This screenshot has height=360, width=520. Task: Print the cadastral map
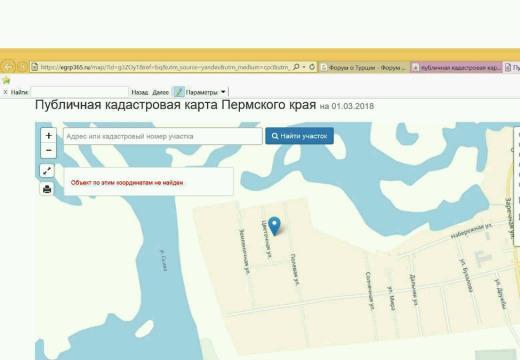(x=47, y=189)
